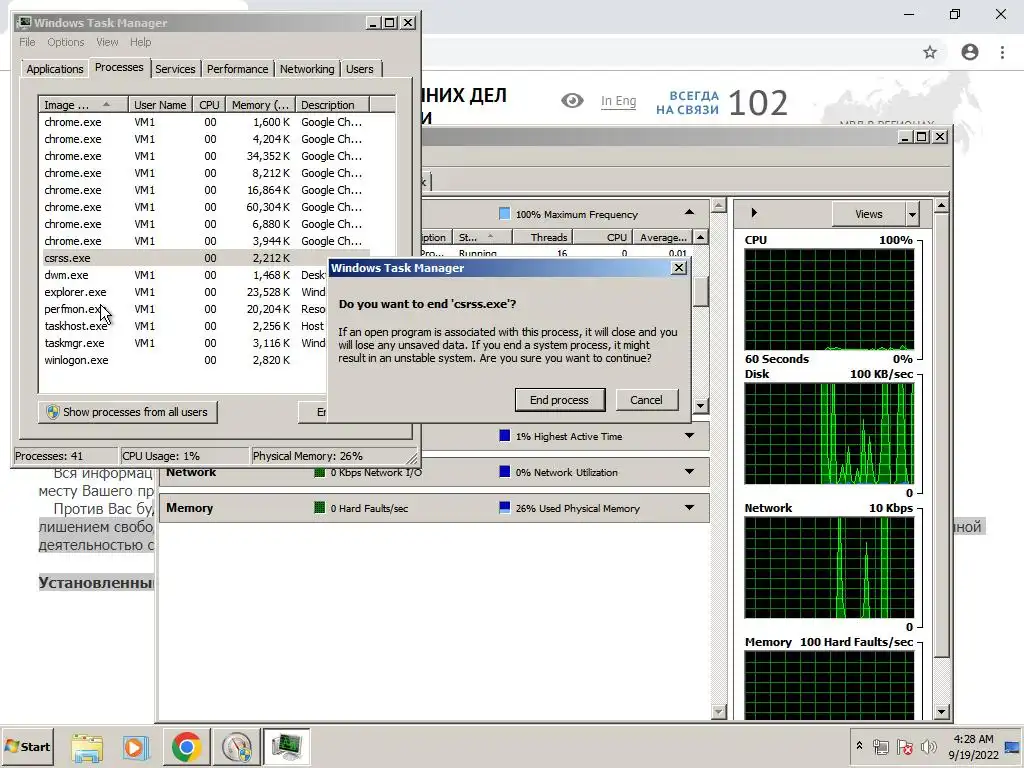
Task: Expand the Network section chevron
Action: pos(690,472)
